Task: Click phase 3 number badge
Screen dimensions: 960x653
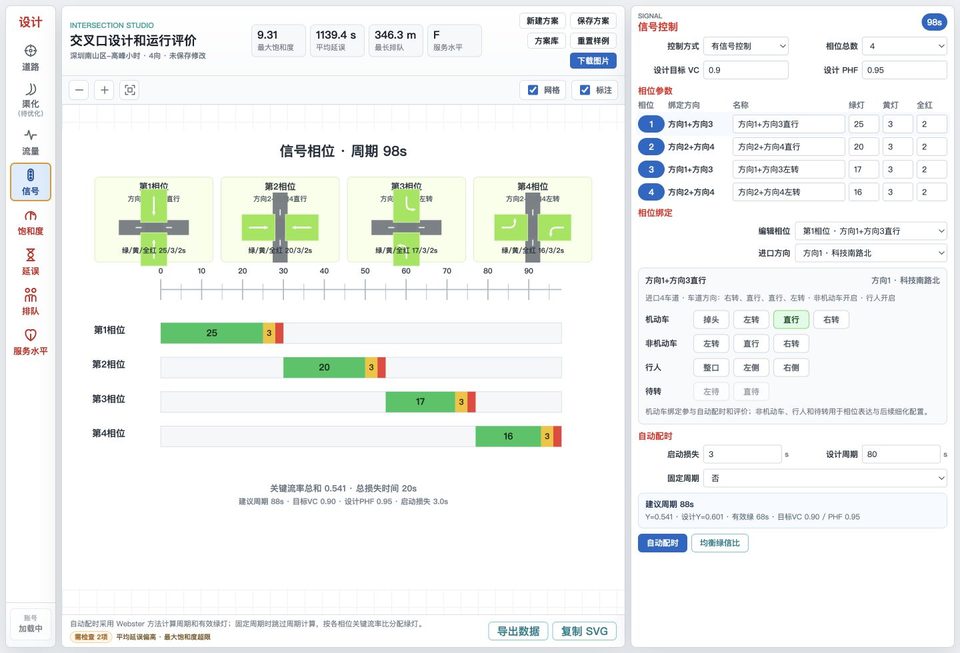Action: click(651, 170)
